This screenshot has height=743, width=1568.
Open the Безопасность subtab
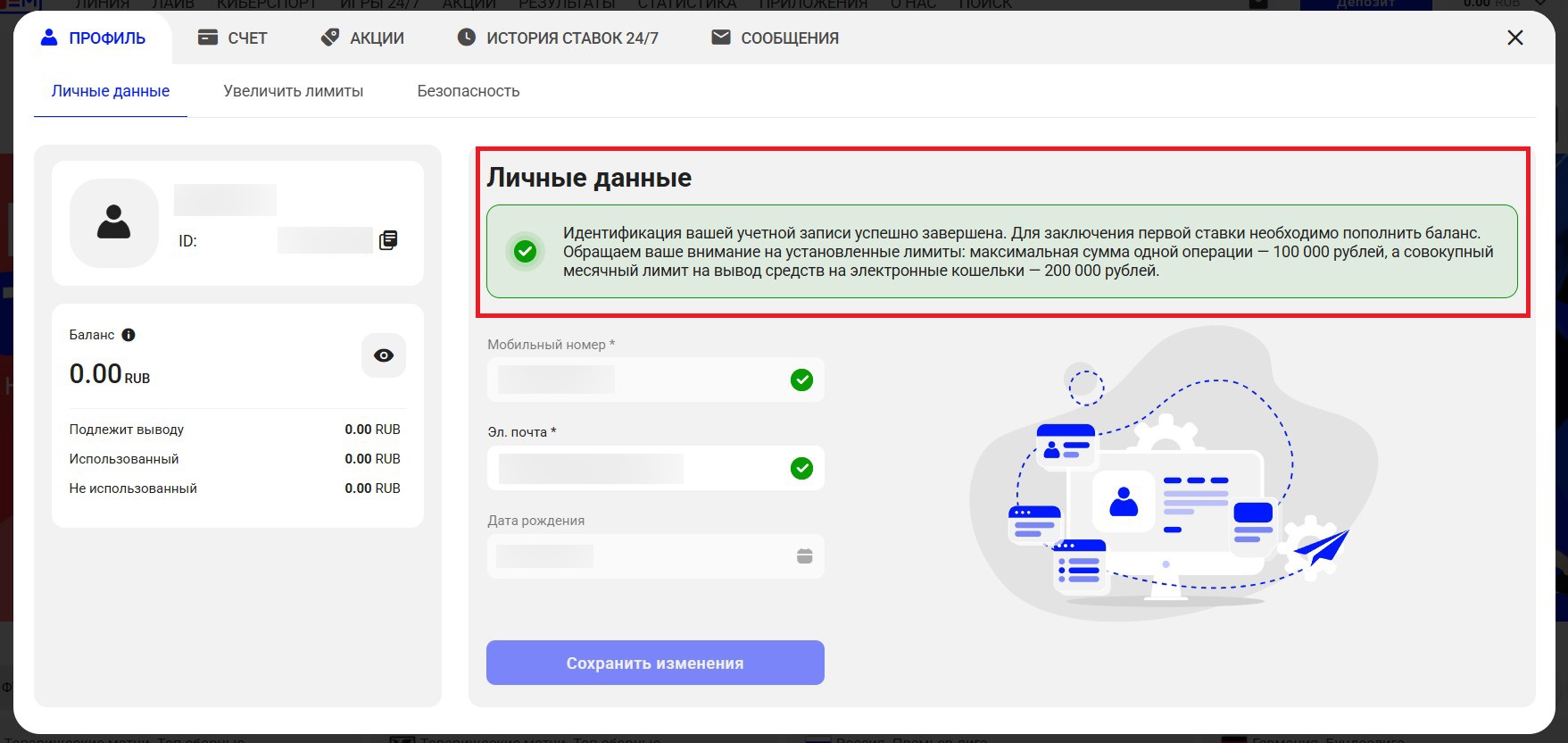click(468, 91)
